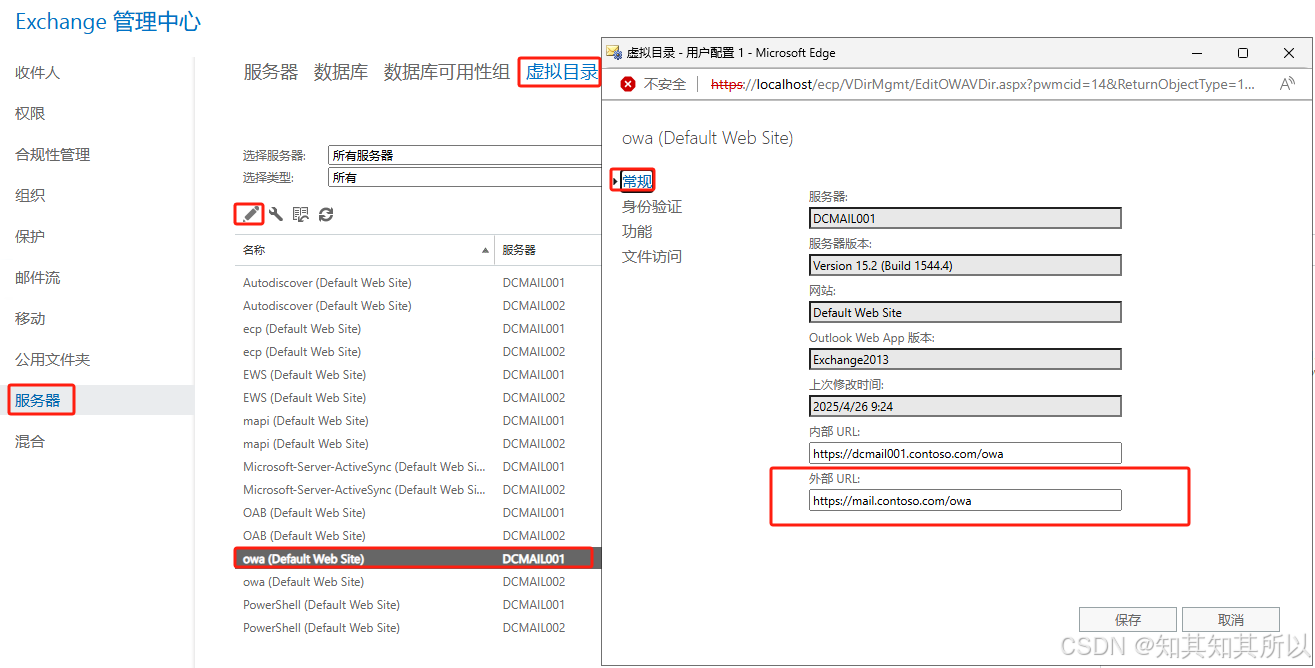Screen dimensions: 1315x668
Task: Open 邮件流 in the left navigation
Action: point(37,278)
